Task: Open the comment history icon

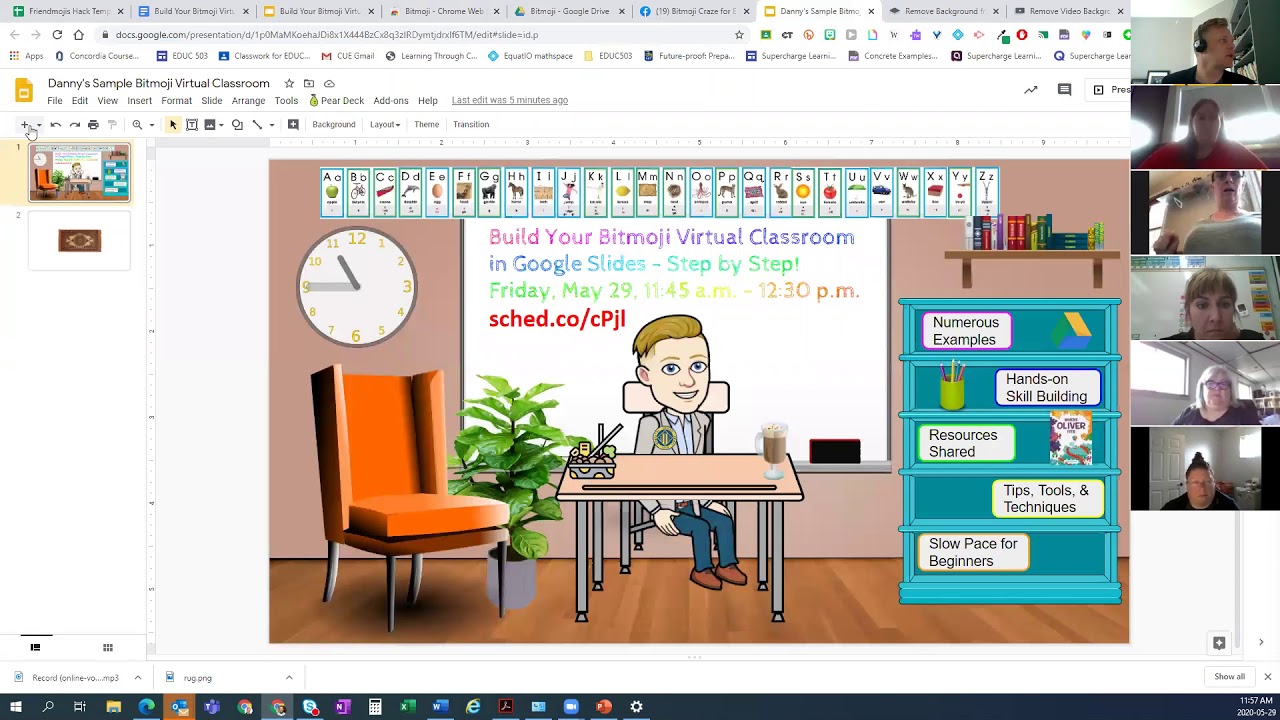Action: click(1064, 90)
